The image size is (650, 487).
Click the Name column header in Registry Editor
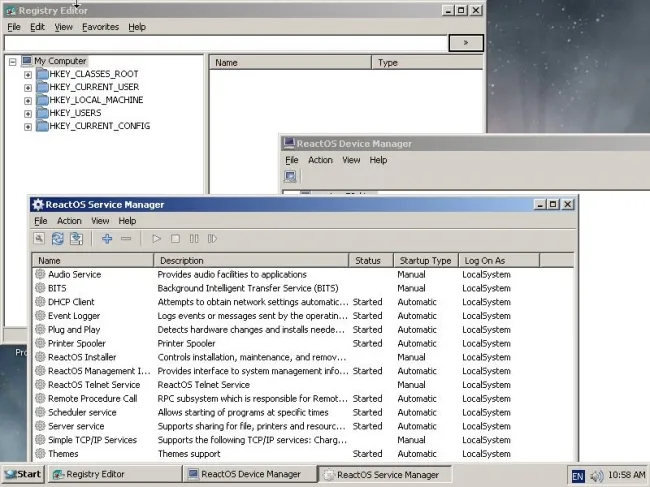tap(290, 63)
